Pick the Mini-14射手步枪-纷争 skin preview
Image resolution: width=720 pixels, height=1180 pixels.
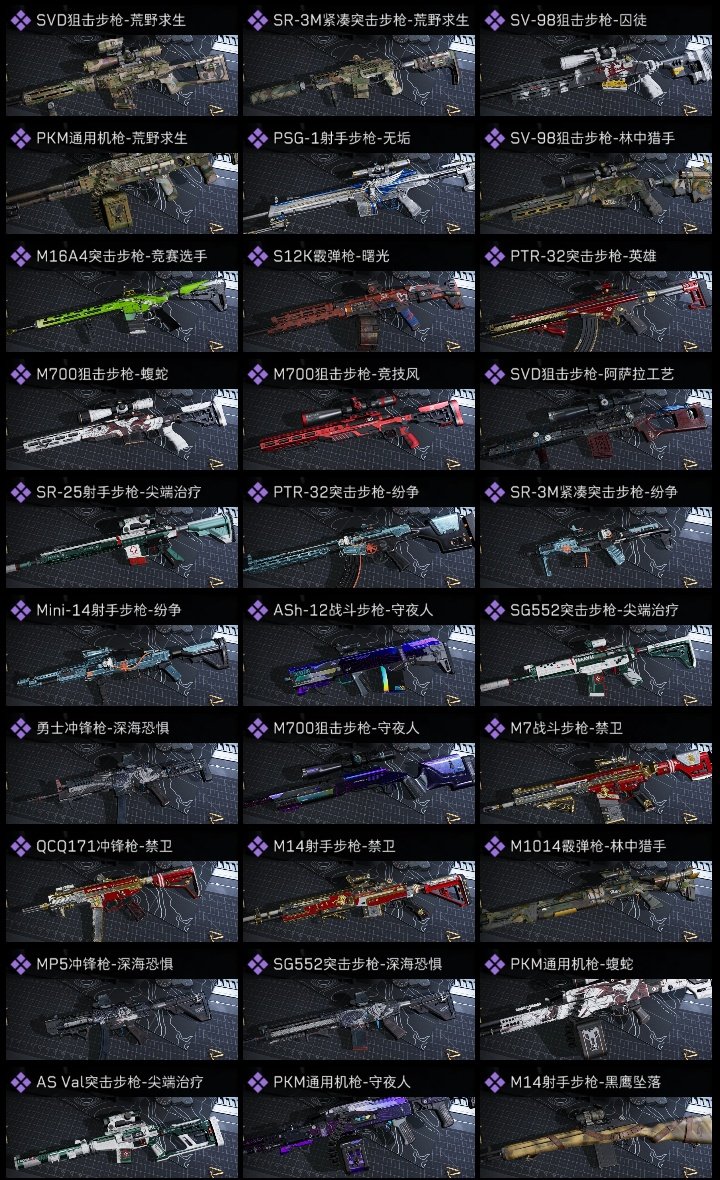(122, 665)
